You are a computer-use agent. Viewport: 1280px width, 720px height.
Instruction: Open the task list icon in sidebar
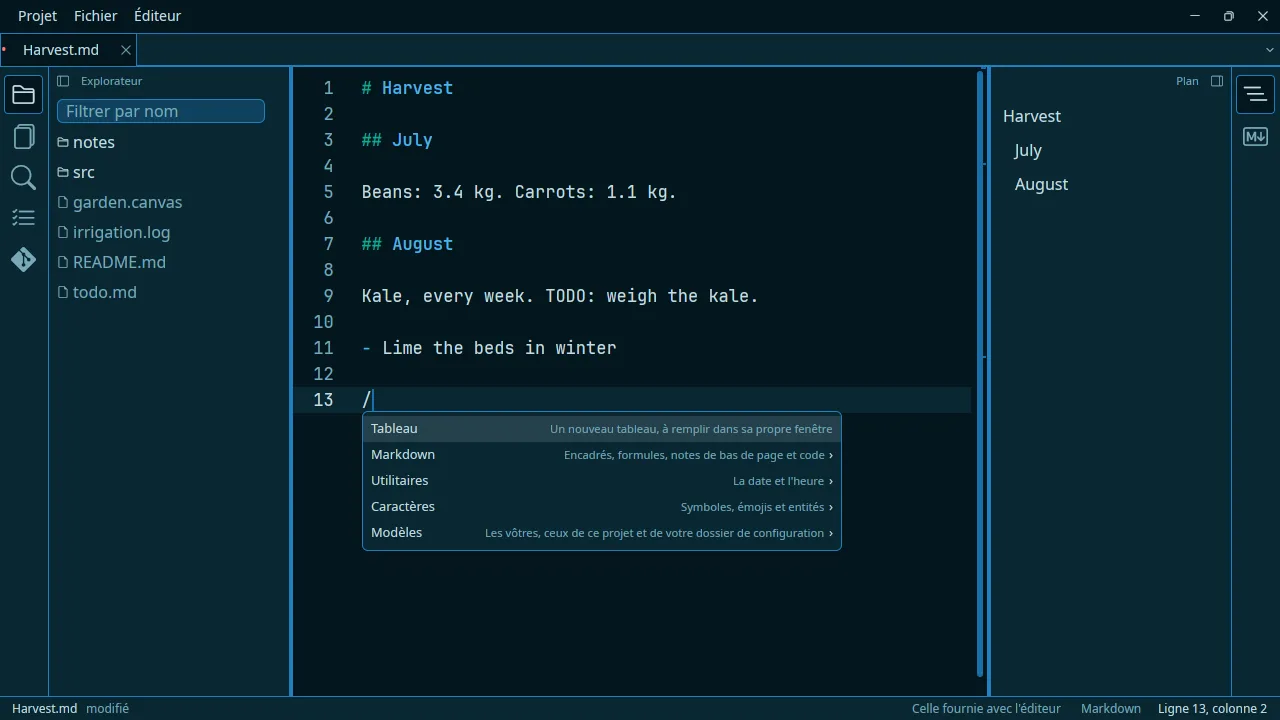coord(24,218)
